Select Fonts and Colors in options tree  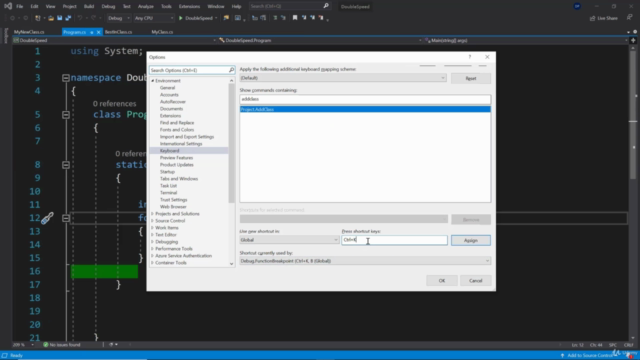click(177, 130)
